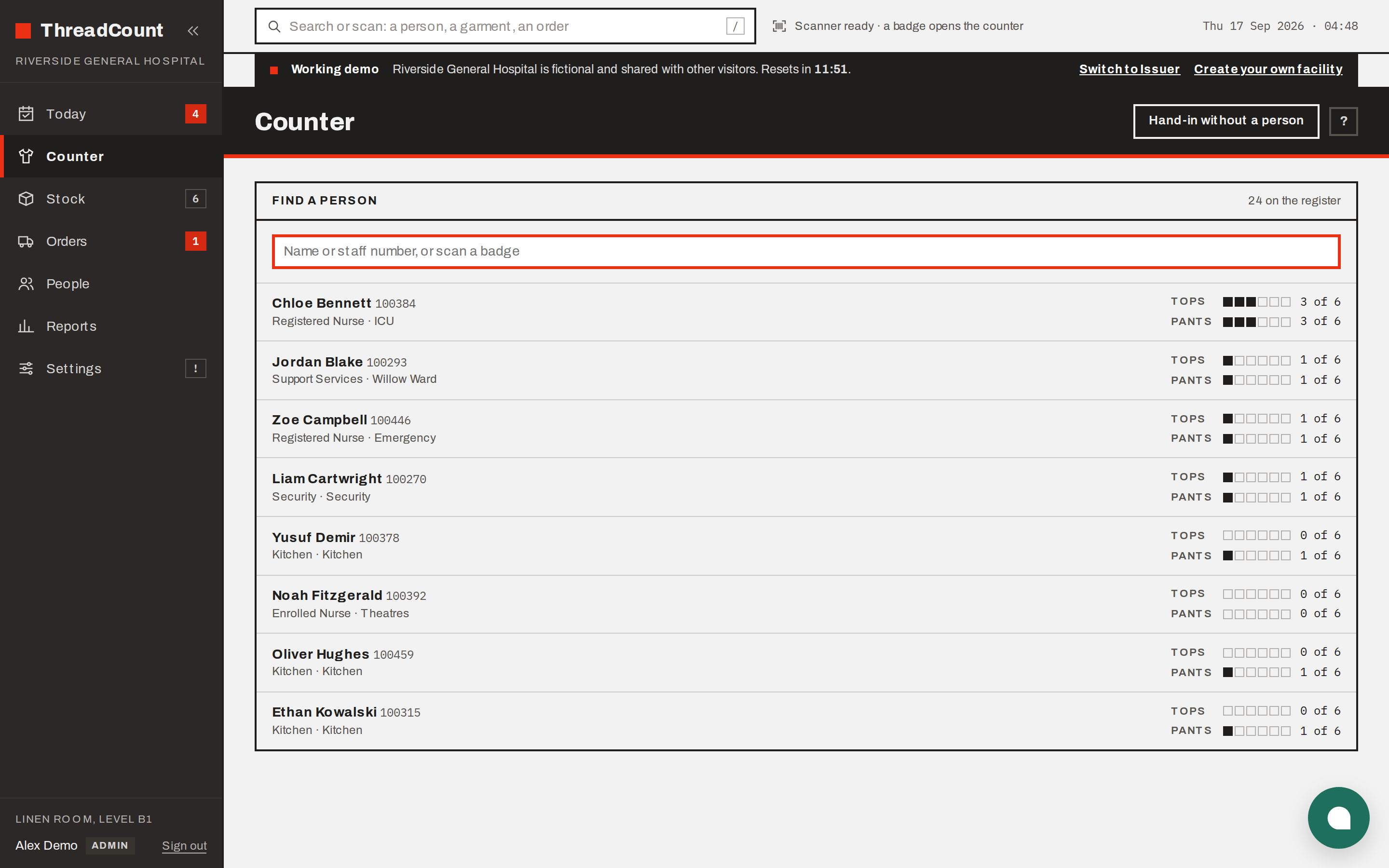
Task: Open the Orders section
Action: [x=111, y=241]
